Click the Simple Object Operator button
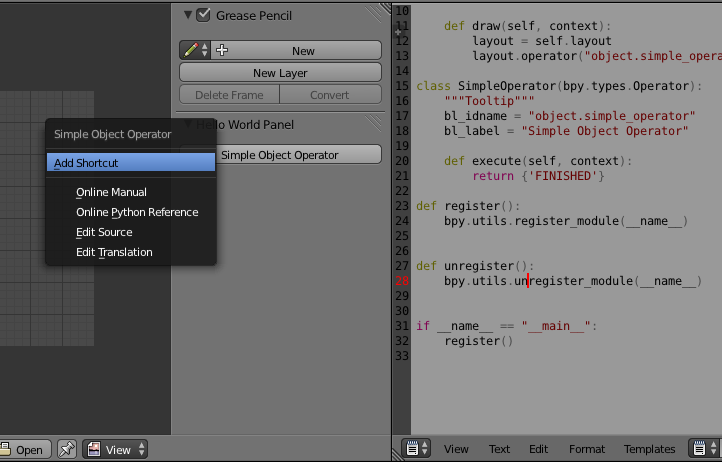Screen dimensions: 722x462 click(x=280, y=155)
